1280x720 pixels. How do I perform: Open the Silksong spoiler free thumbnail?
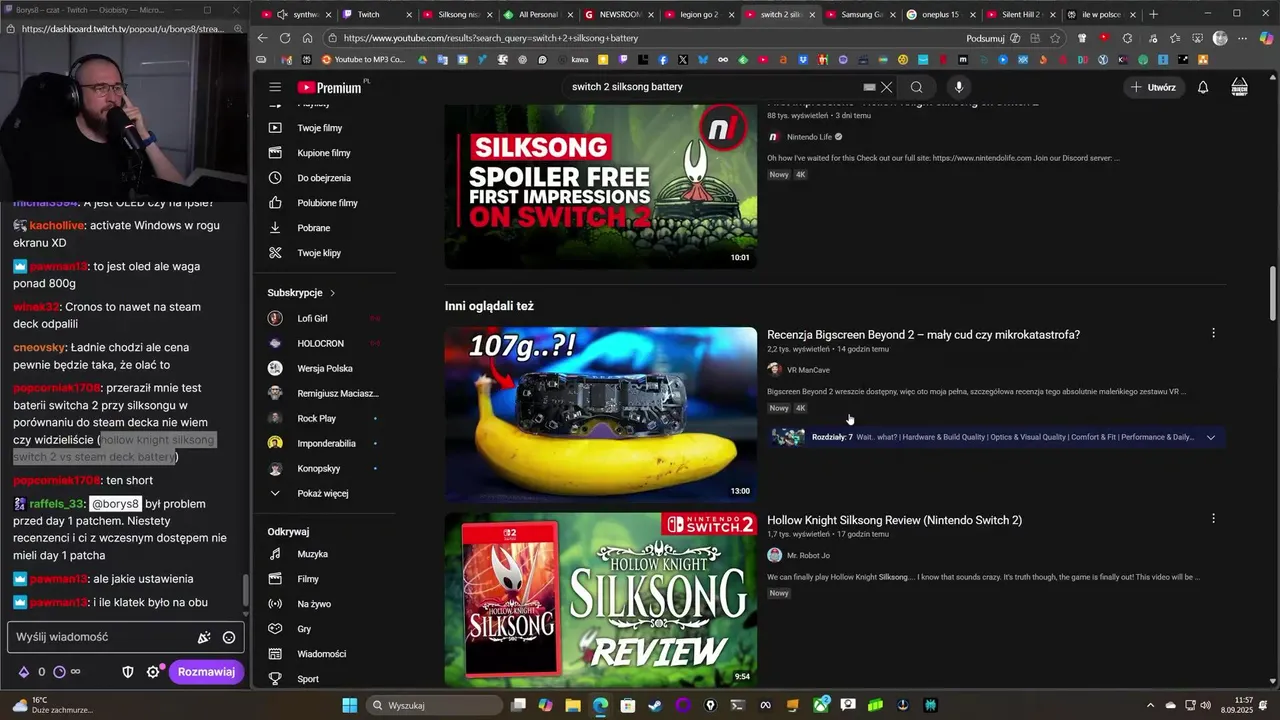click(x=601, y=187)
